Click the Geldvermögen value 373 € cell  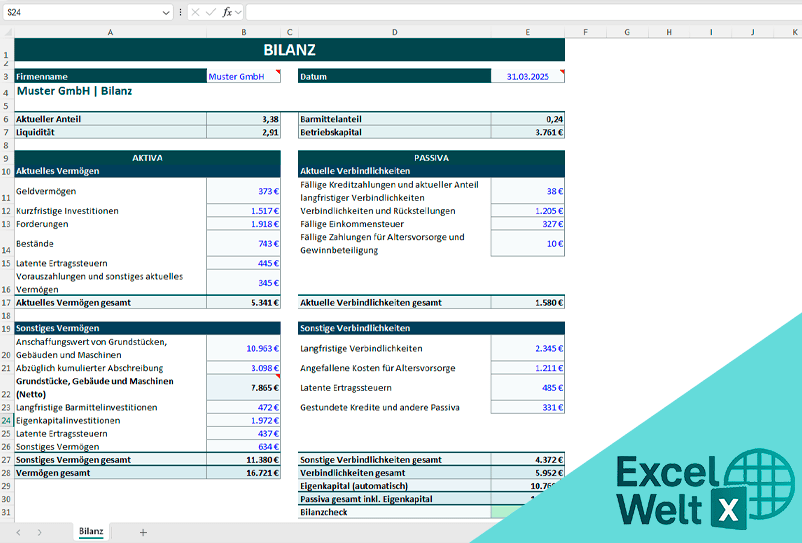(243, 191)
